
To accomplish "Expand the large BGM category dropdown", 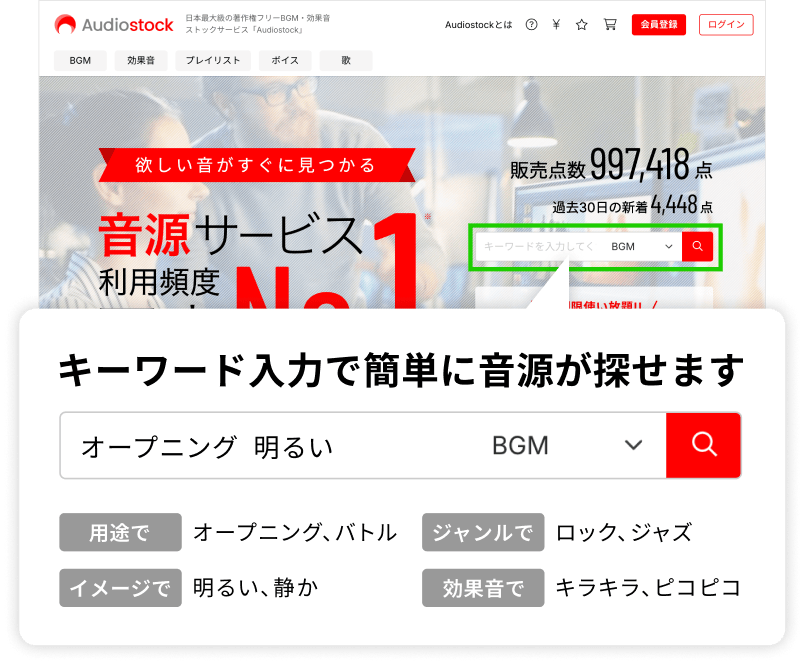I will coord(568,445).
